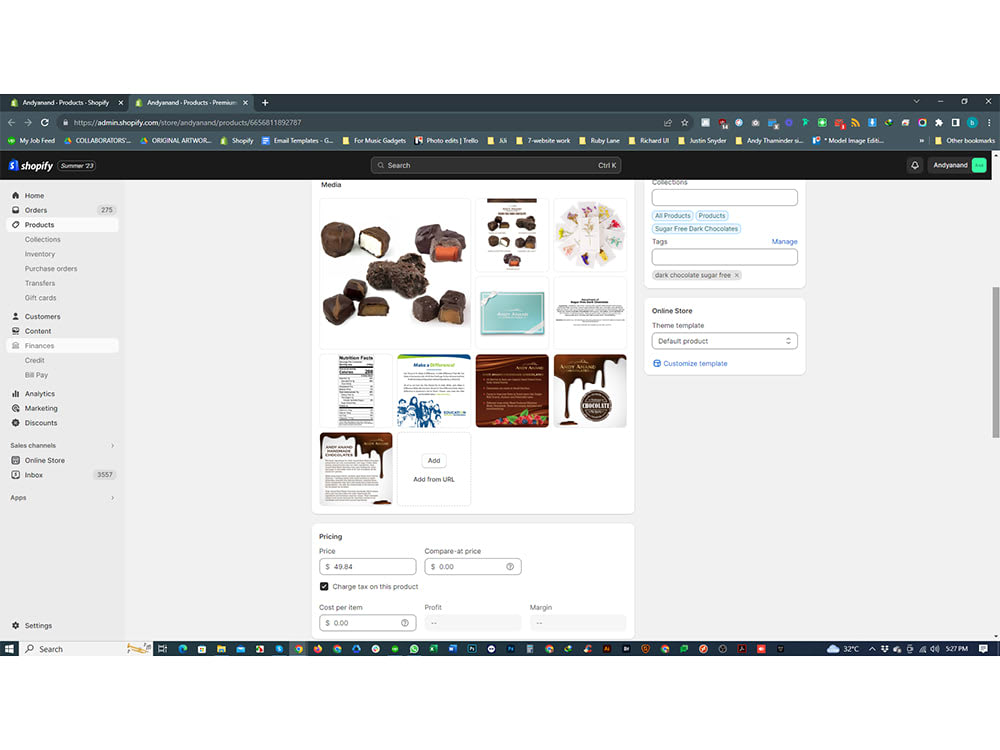Open the Task View icon in the taskbar

coord(163,649)
